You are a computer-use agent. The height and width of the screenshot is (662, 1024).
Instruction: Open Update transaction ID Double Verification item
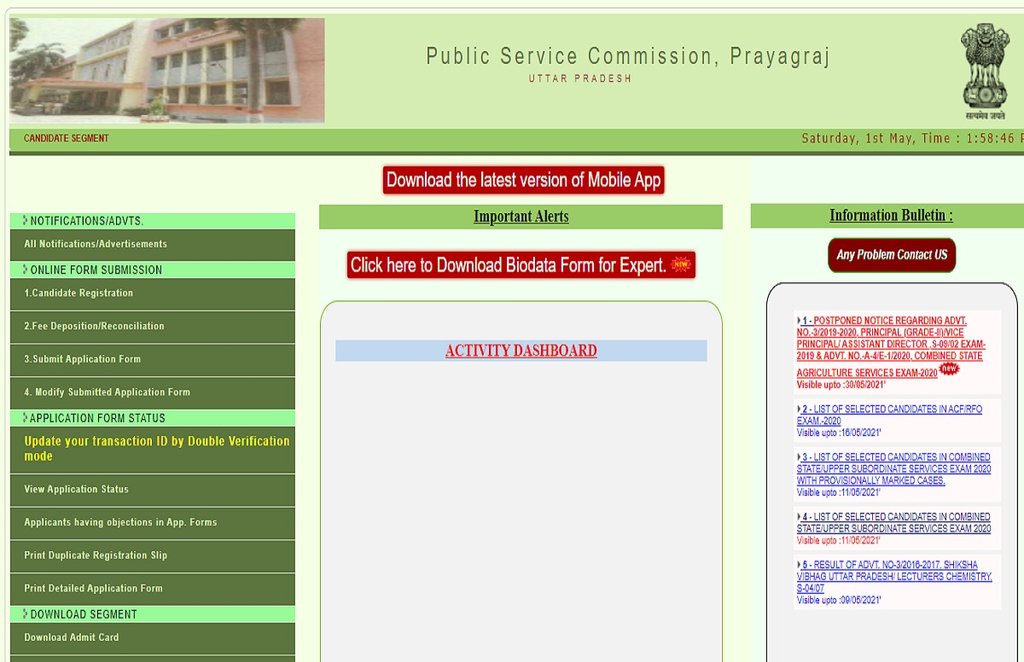click(152, 450)
